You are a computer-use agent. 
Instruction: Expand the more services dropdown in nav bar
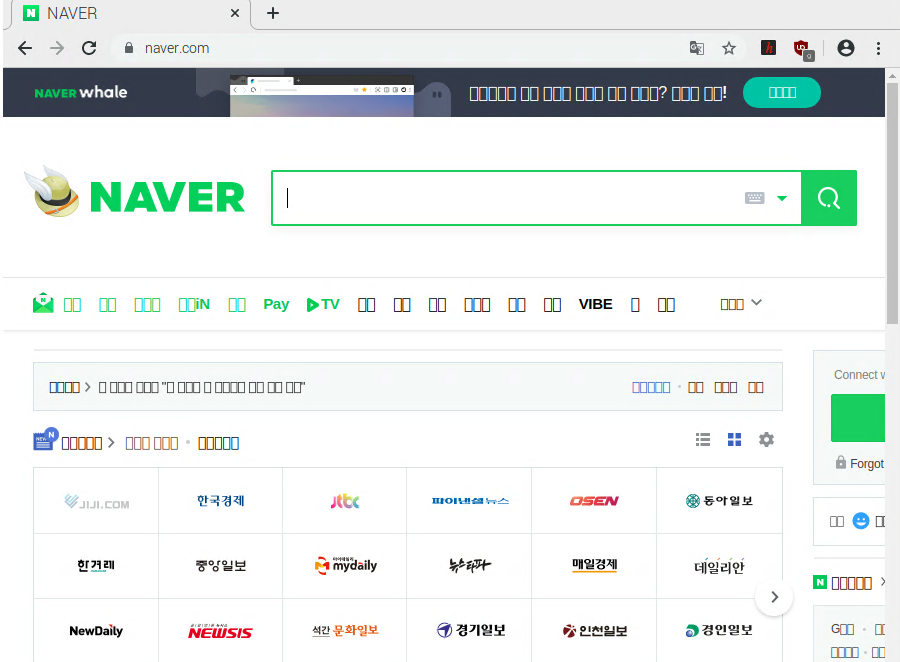[741, 304]
